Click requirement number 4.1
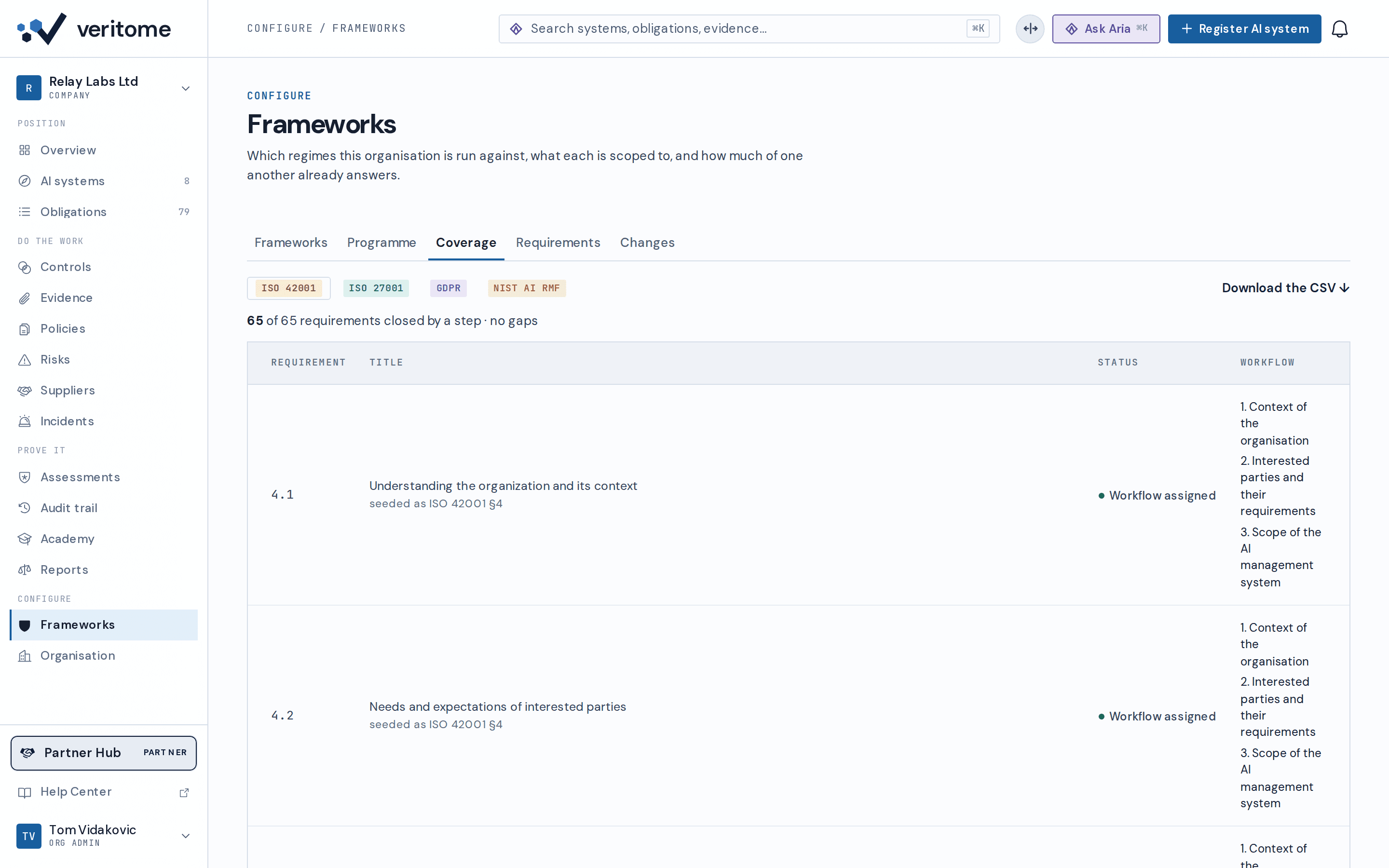Screen dimensions: 1389x868 click(x=283, y=495)
